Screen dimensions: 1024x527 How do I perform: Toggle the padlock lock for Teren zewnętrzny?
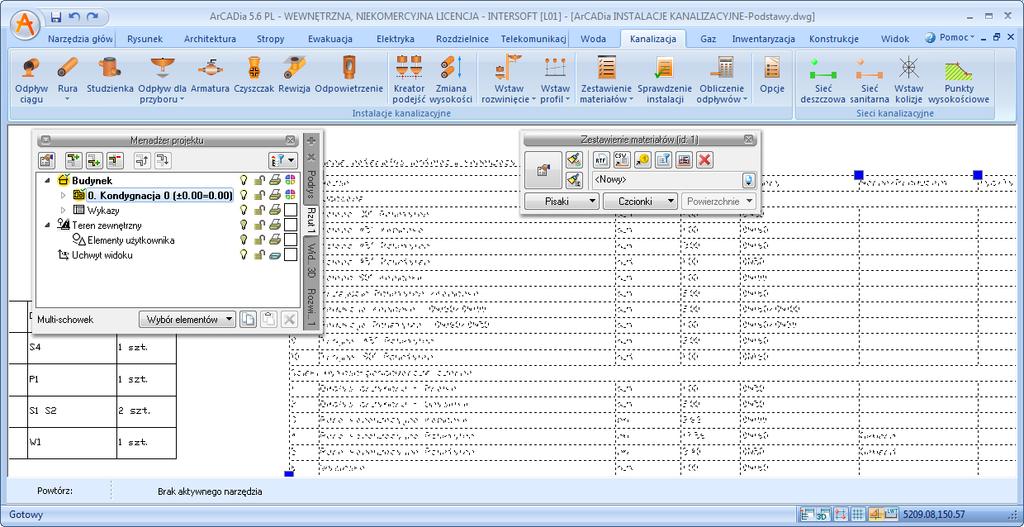[x=259, y=225]
